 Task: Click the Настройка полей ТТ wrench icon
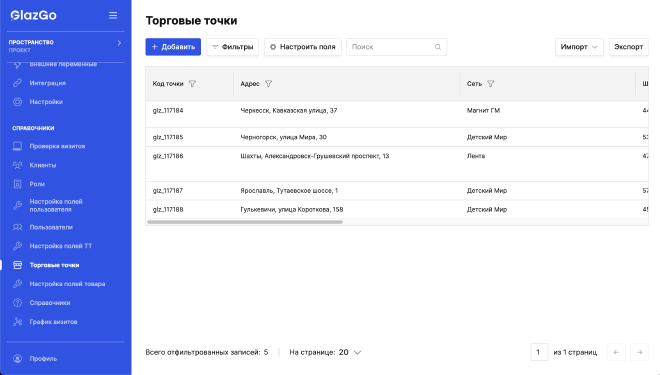17,246
